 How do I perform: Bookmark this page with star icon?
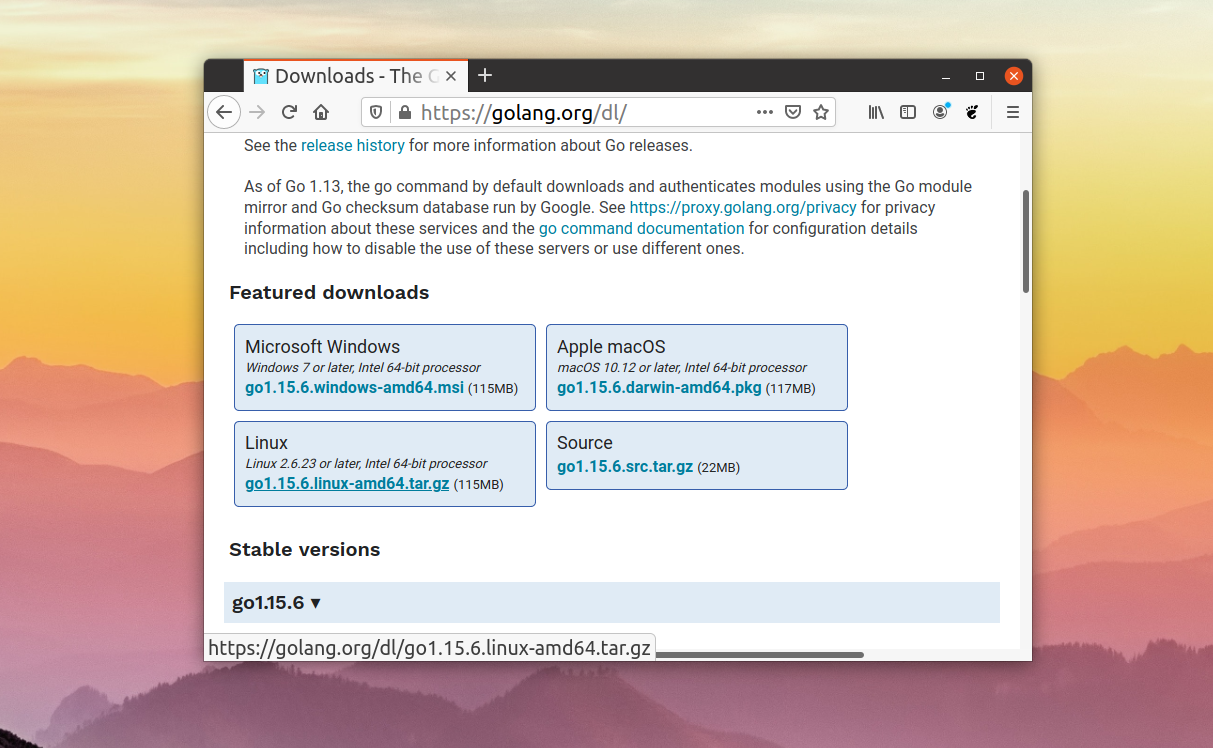821,112
